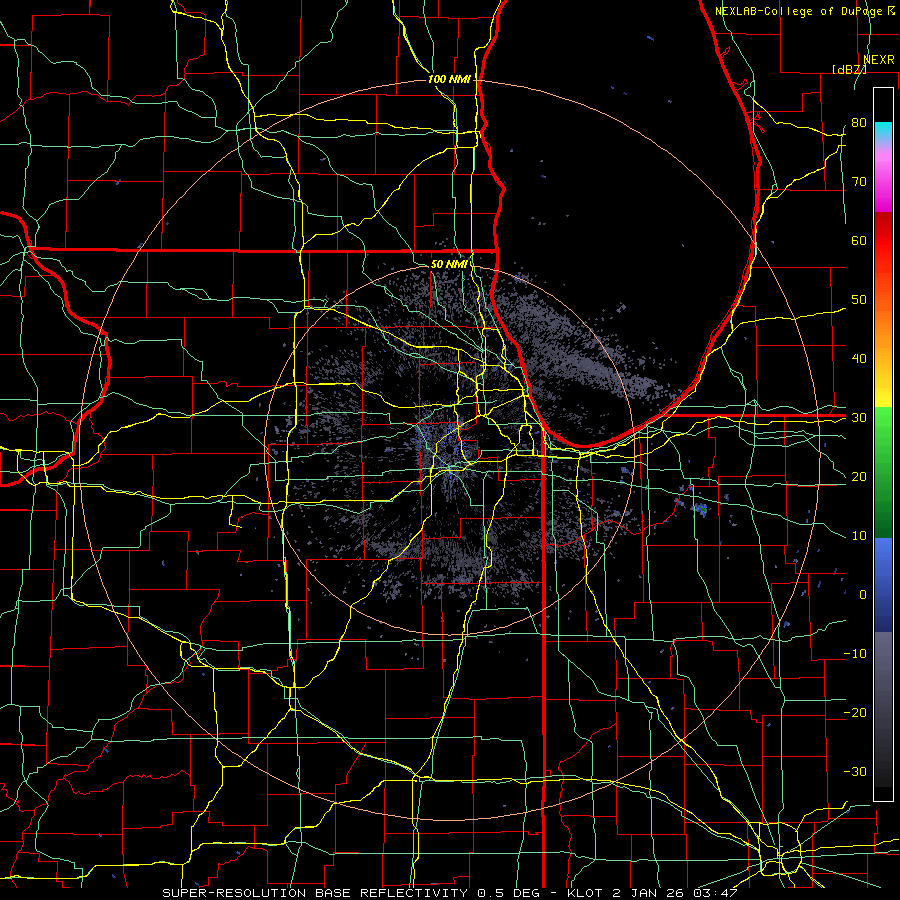The width and height of the screenshot is (900, 900).
Task: Pick the cyan segment atop the color bar
Action: coord(883,131)
